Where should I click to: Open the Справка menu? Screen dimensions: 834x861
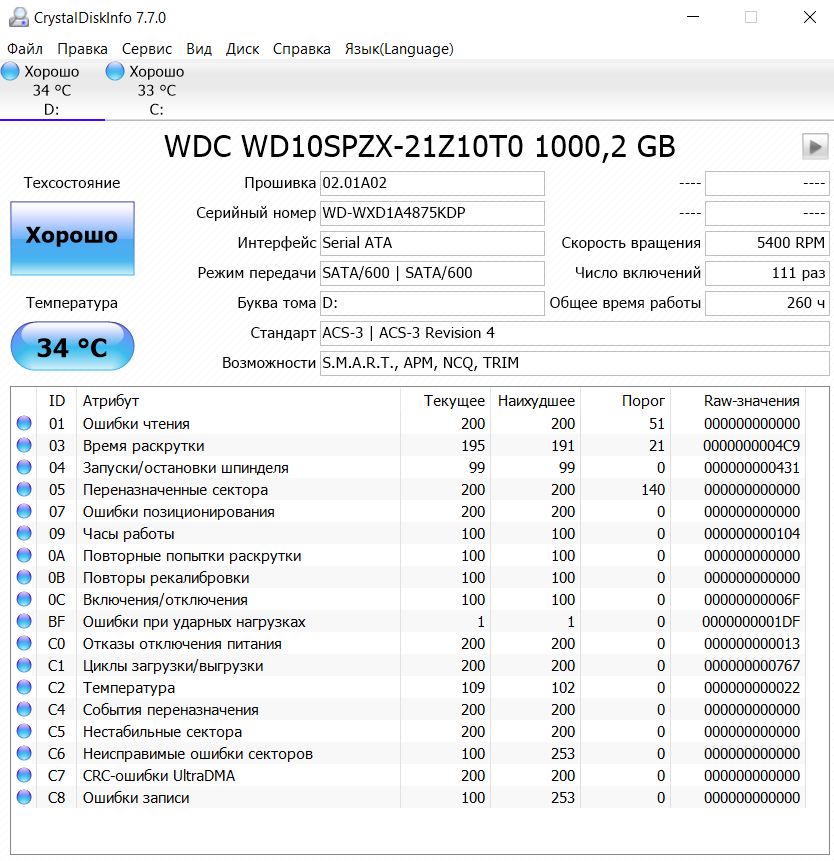point(302,49)
